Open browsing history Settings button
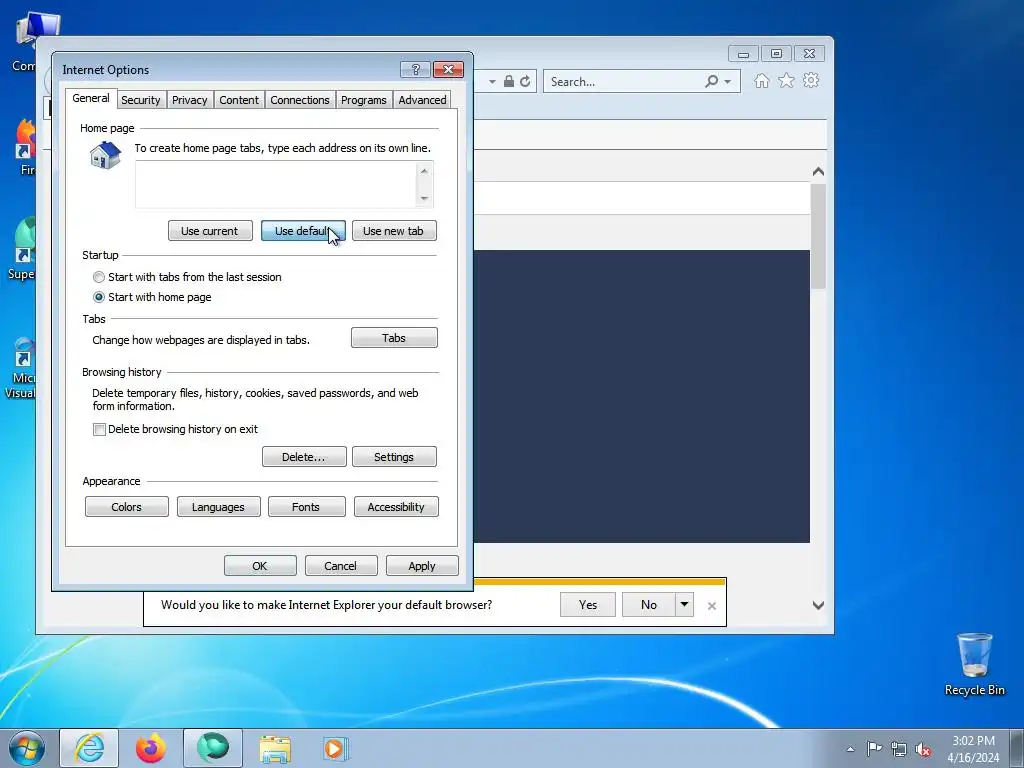This screenshot has height=768, width=1024. tap(394, 457)
